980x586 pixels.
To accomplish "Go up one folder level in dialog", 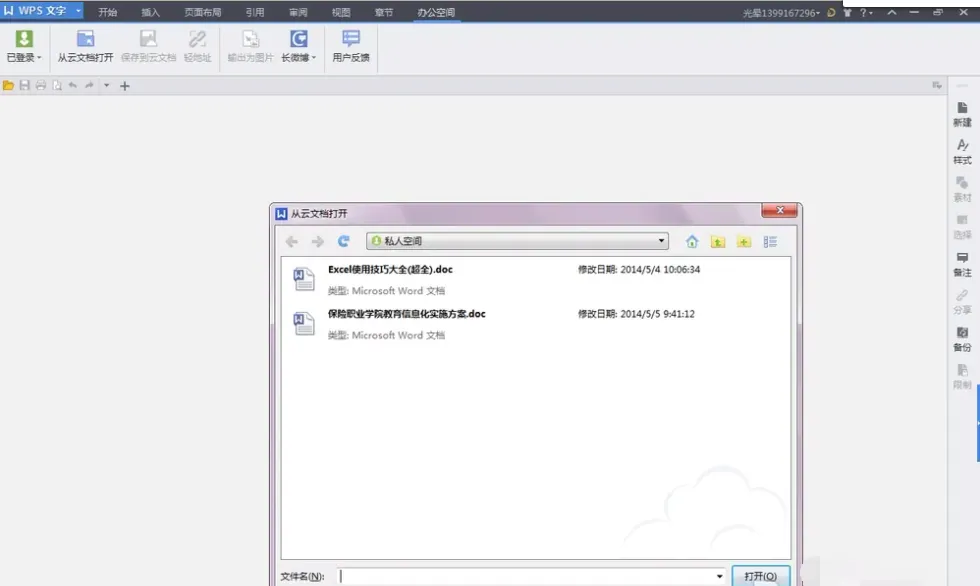I will click(x=718, y=241).
